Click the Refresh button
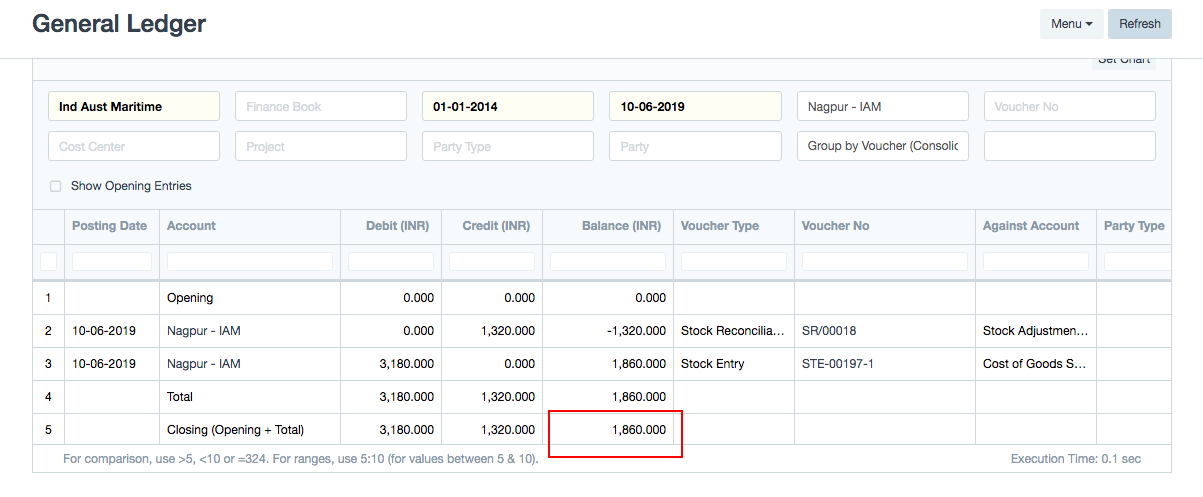 [1139, 24]
